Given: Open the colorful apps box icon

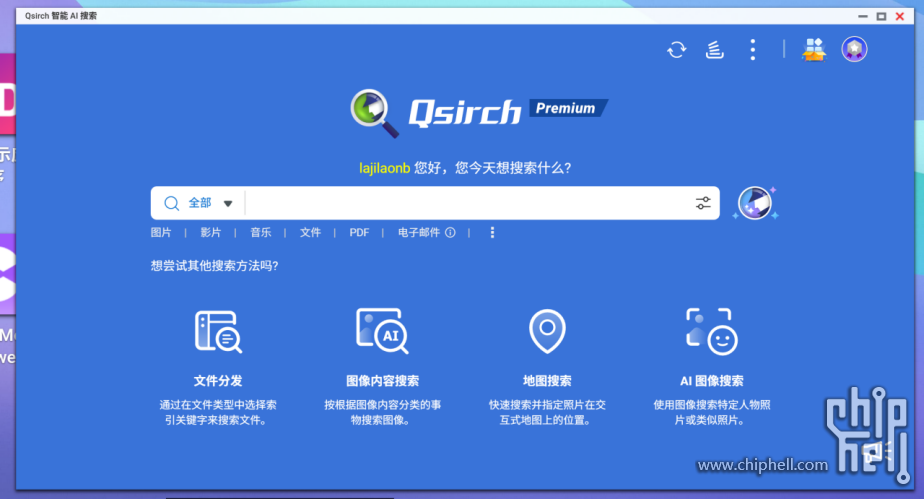Looking at the screenshot, I should 814,50.
